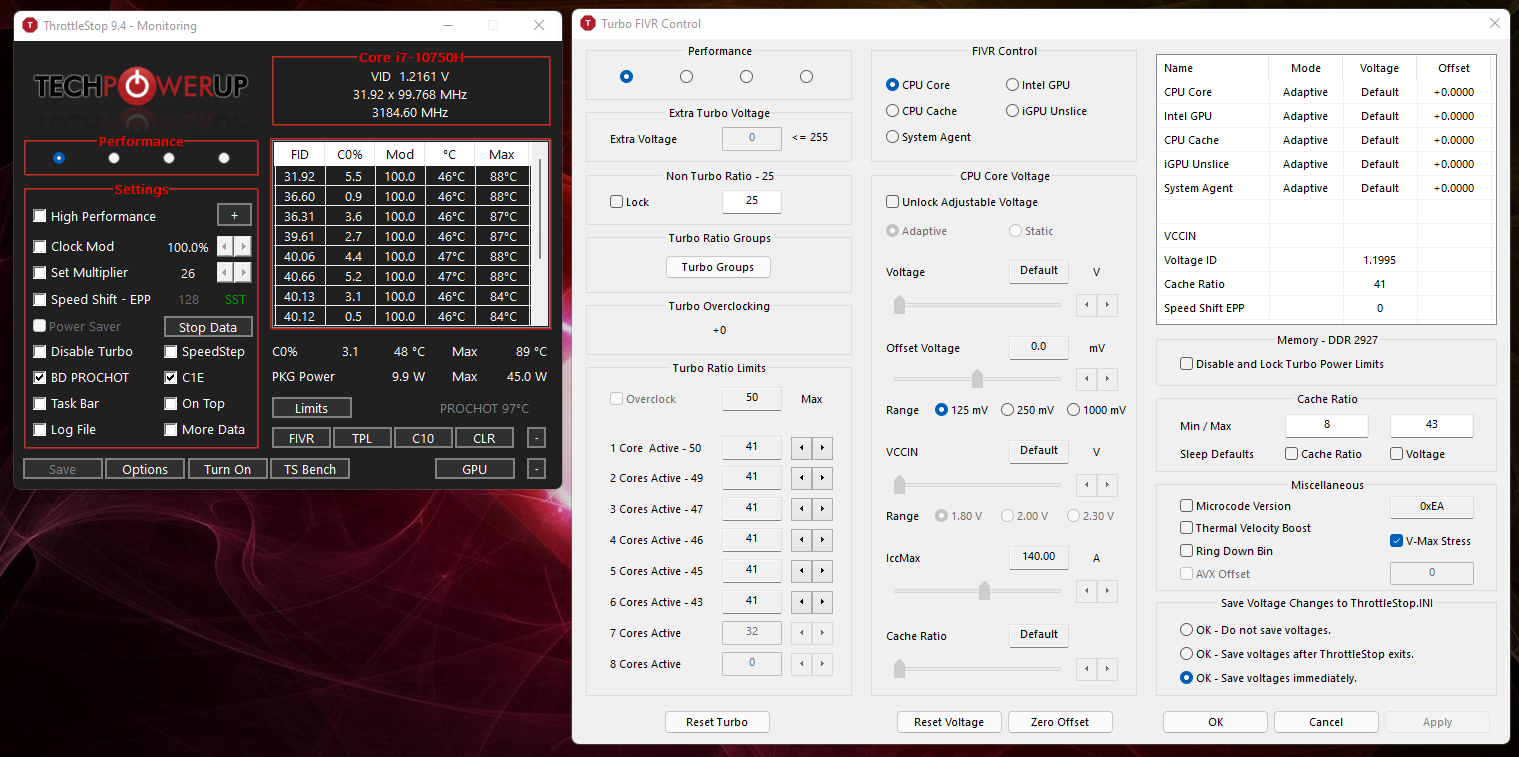Click the core table vertical scrollbar
This screenshot has width=1519, height=757.
pos(541,210)
